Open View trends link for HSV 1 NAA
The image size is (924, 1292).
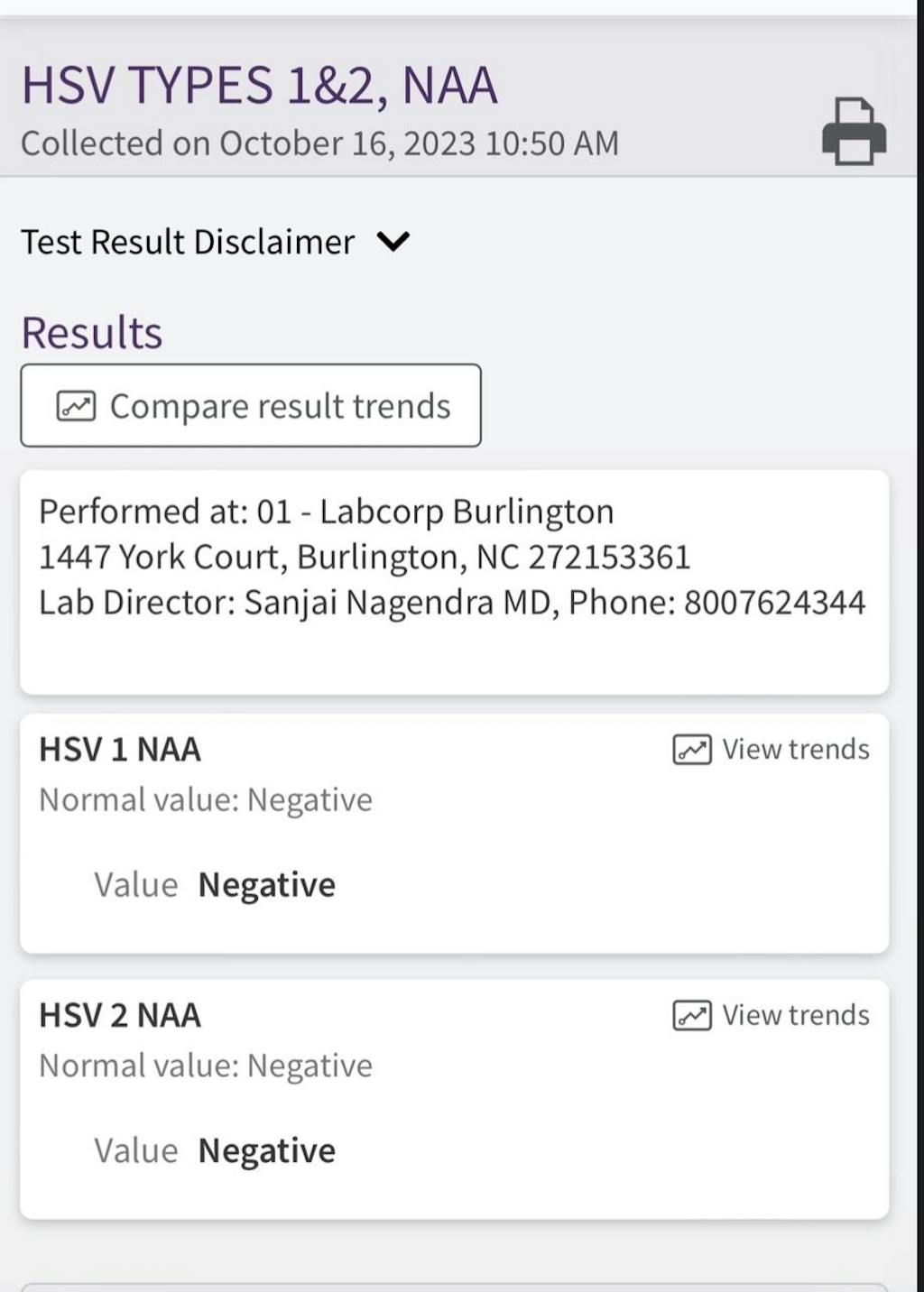pos(795,750)
